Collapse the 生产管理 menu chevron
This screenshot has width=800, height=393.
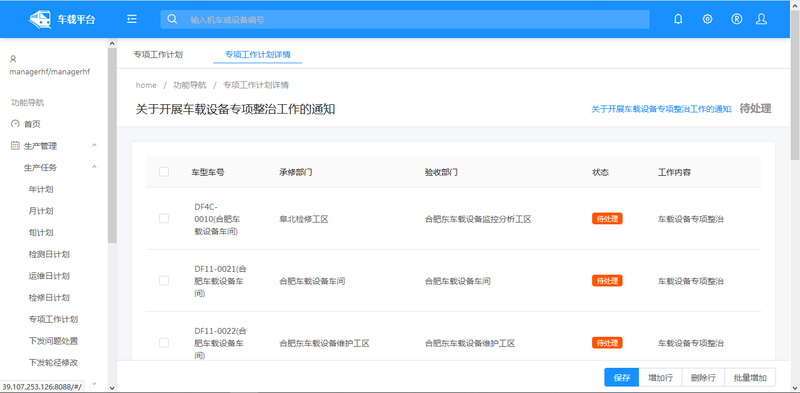pyautogui.click(x=94, y=146)
